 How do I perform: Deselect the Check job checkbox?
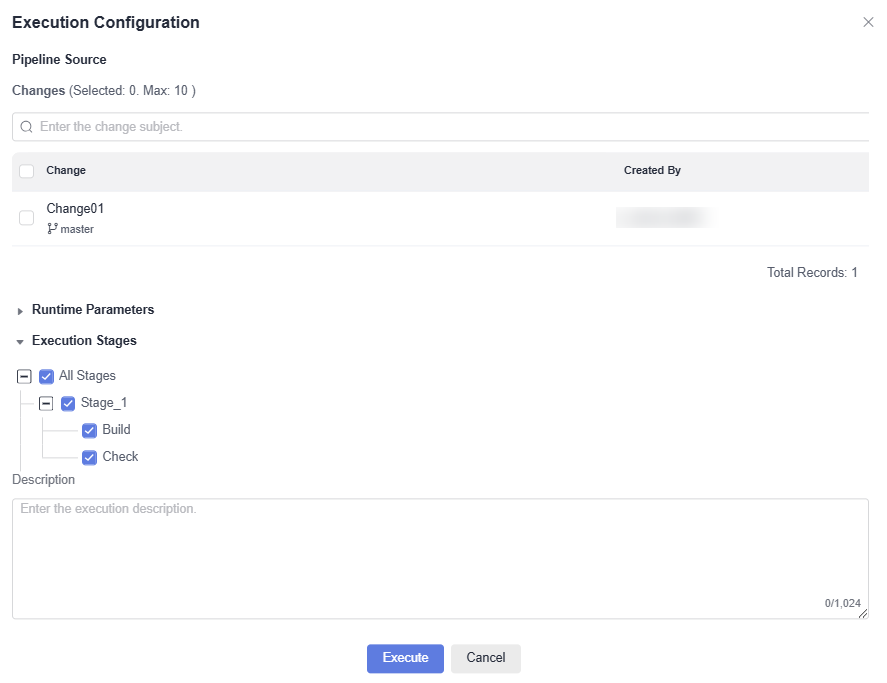tap(89, 458)
